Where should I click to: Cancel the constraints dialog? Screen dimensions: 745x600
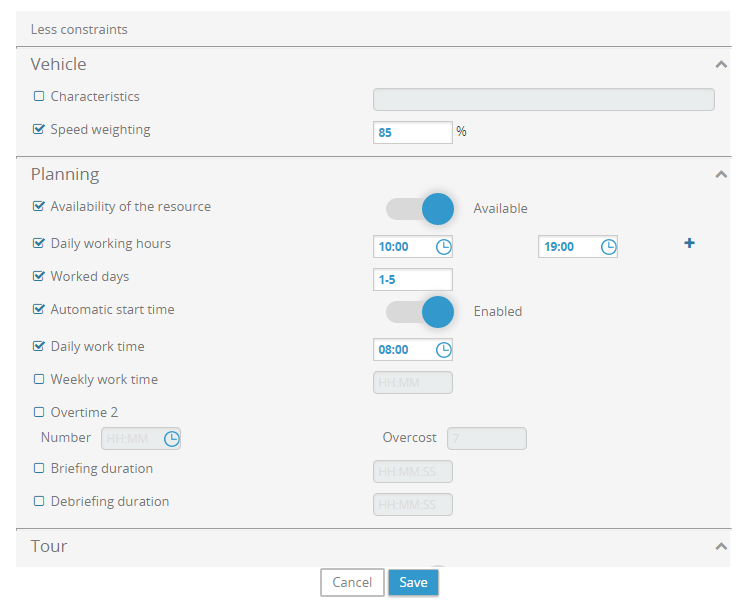(352, 582)
